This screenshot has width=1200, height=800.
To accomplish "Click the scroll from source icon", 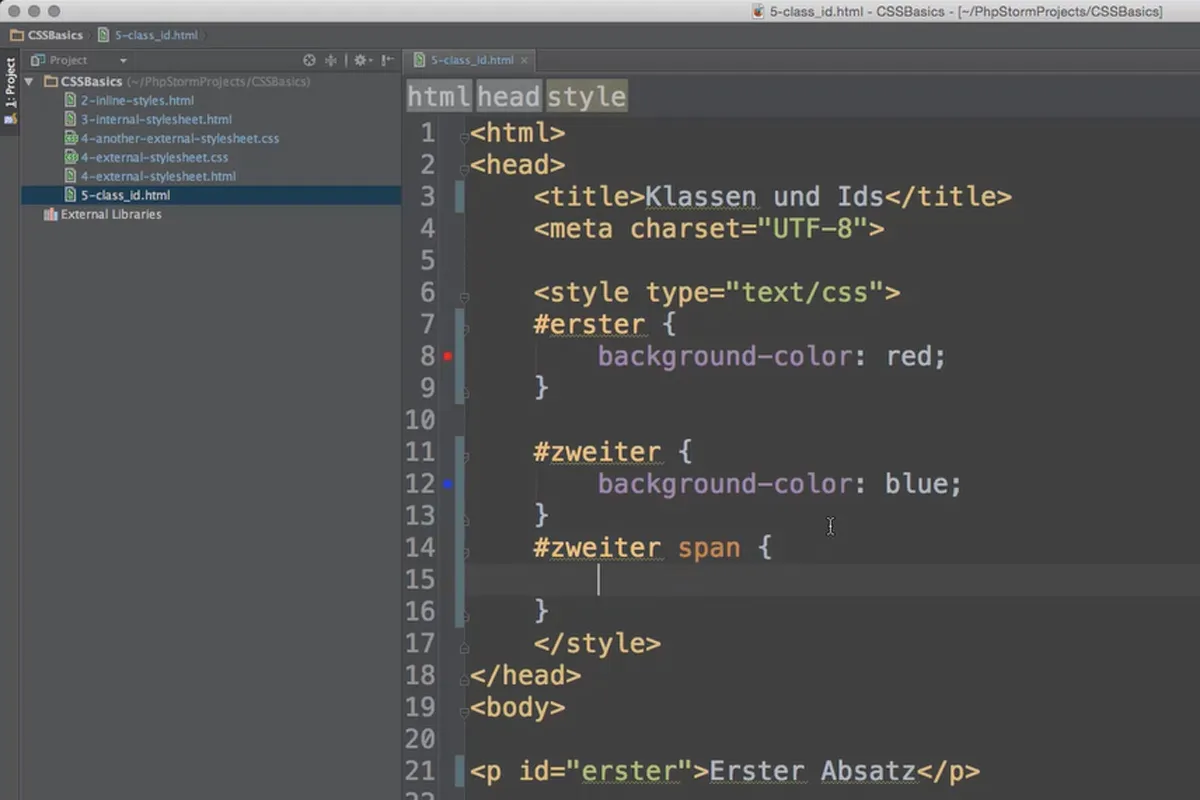I will point(309,60).
